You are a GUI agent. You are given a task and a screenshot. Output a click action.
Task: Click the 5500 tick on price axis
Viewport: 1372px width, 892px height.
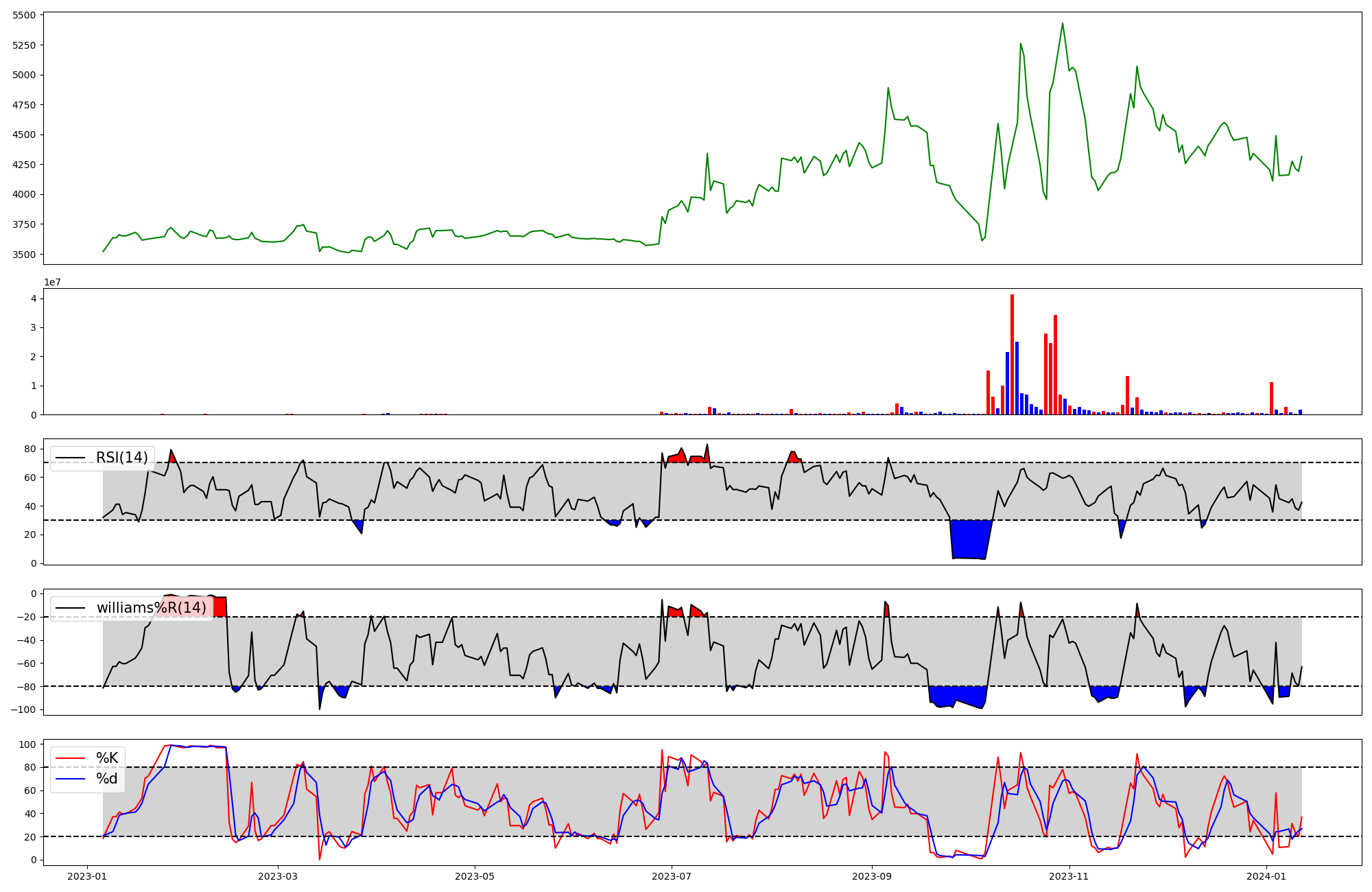pyautogui.click(x=24, y=15)
